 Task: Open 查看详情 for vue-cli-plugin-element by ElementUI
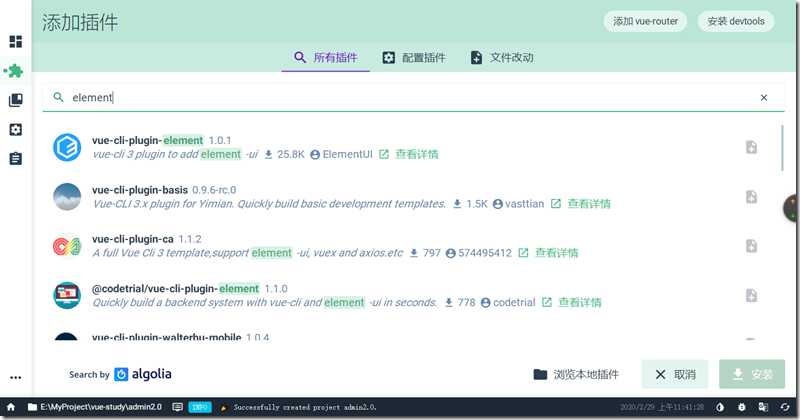[417, 154]
